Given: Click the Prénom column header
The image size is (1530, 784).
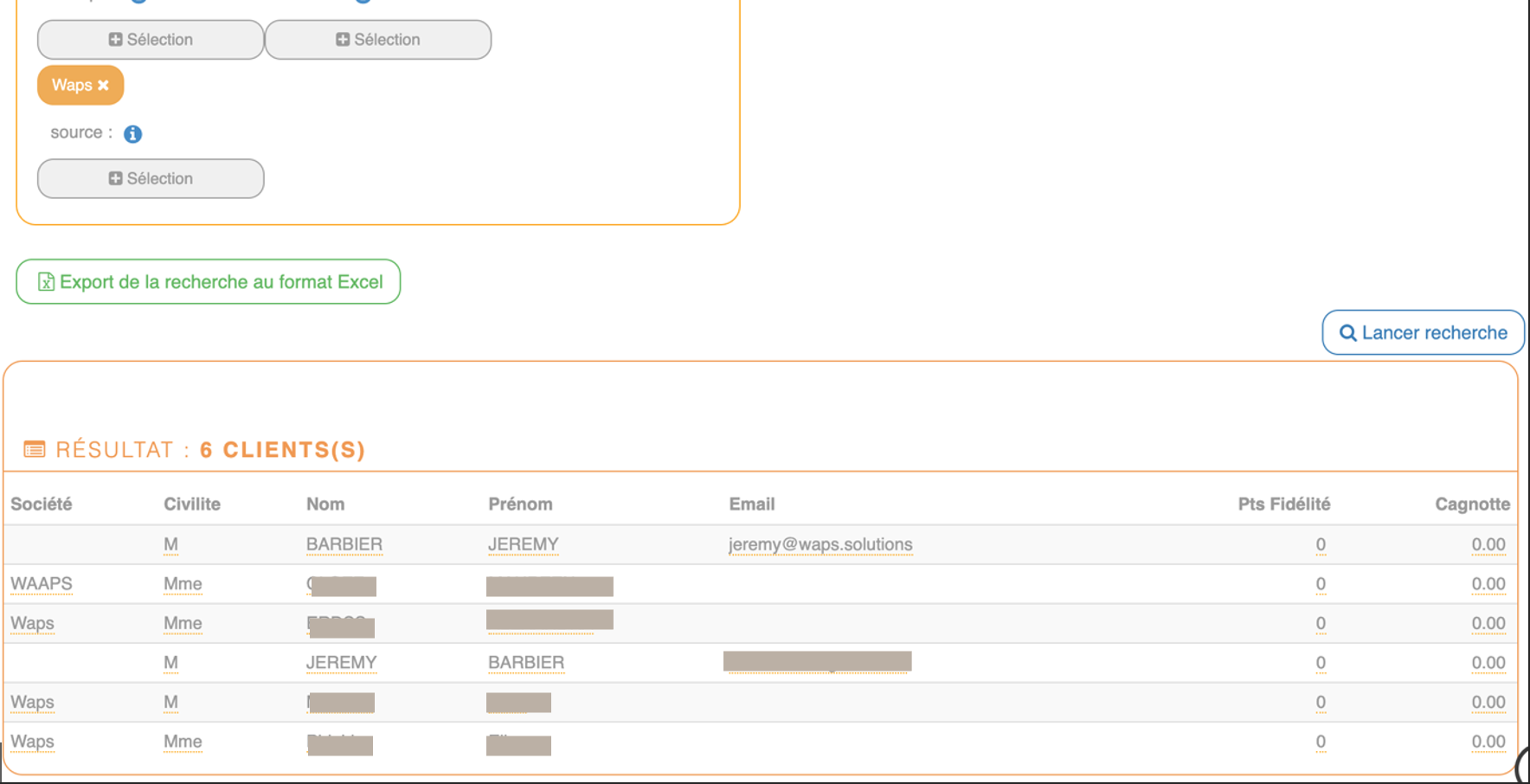Looking at the screenshot, I should [520, 504].
